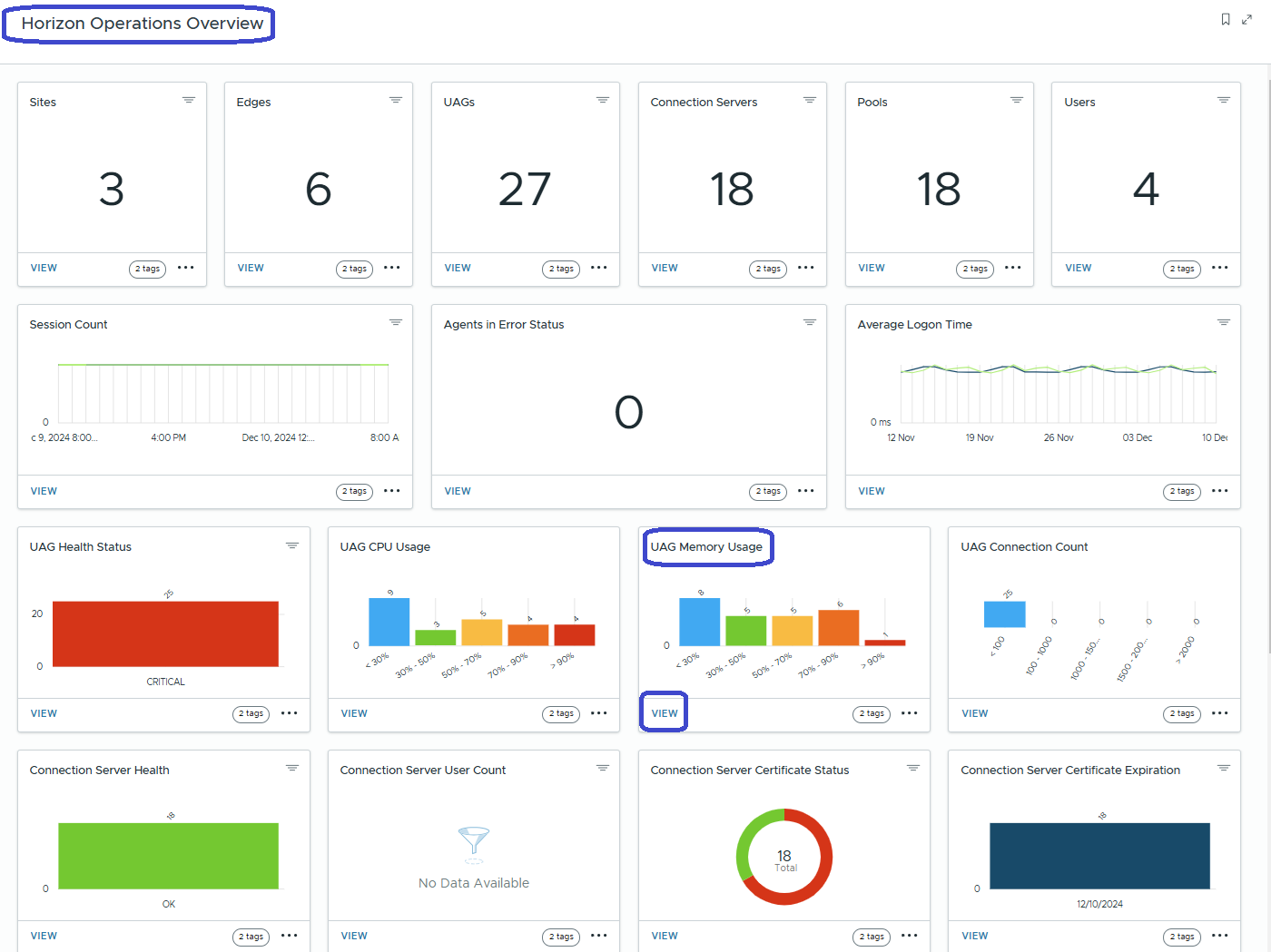Open more options on UAG Memory Usage

[910, 713]
